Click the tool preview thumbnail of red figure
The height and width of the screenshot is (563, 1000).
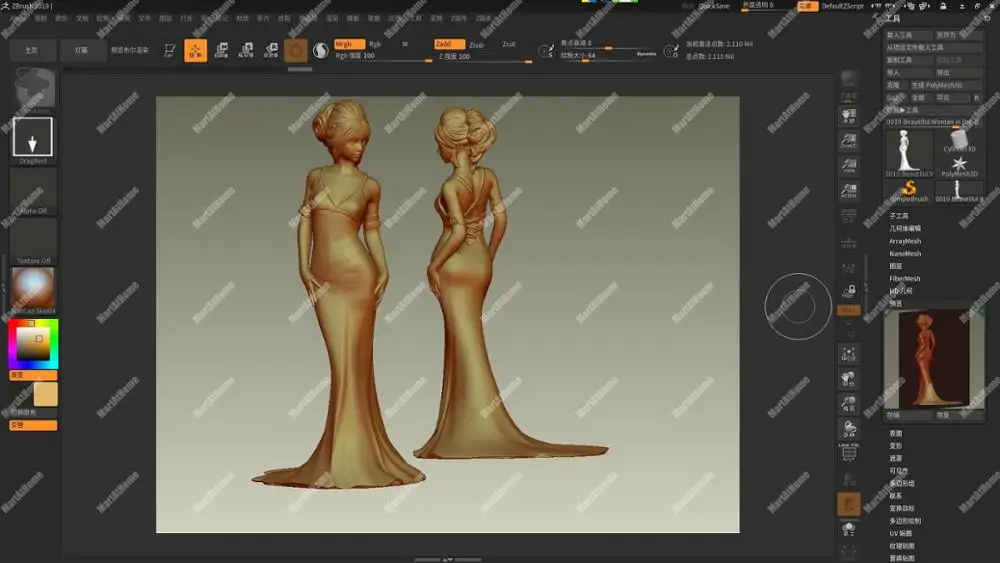pyautogui.click(x=933, y=358)
